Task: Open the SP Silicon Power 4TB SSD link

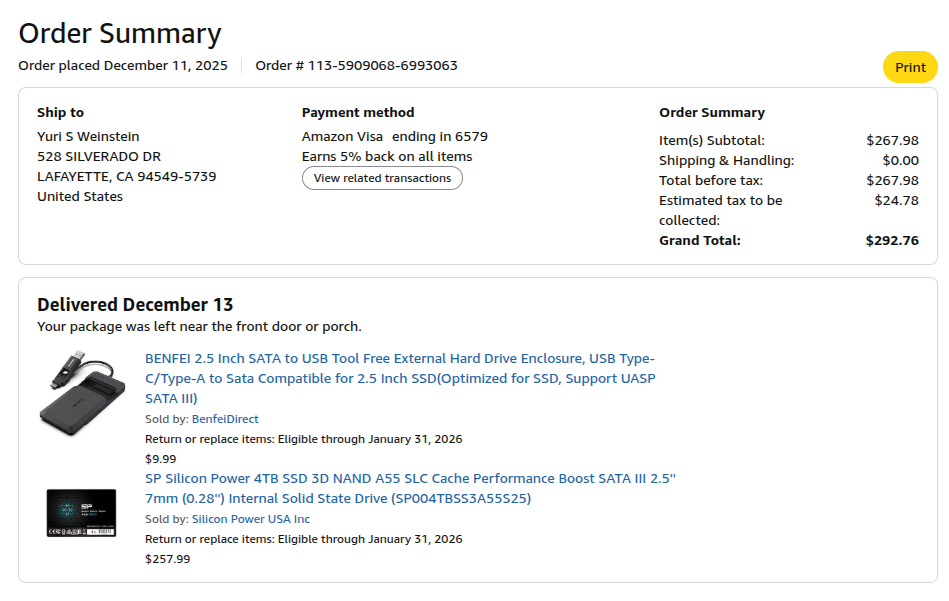Action: (x=410, y=488)
